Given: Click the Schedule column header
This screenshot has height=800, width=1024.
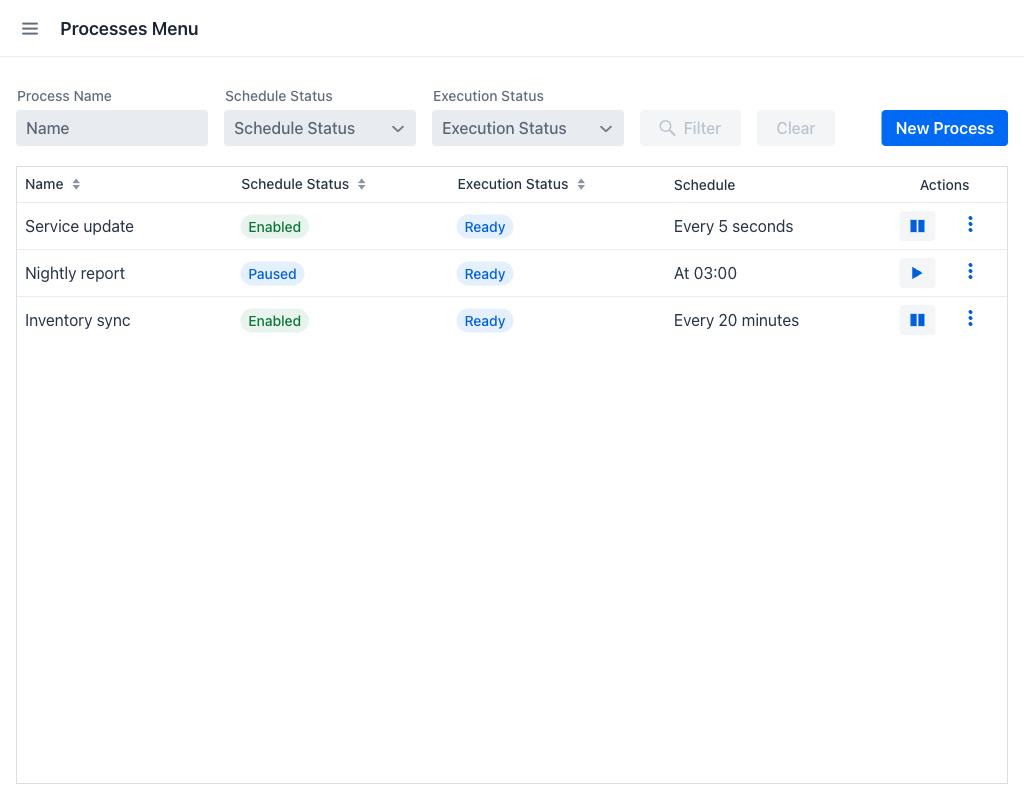Looking at the screenshot, I should (x=704, y=185).
